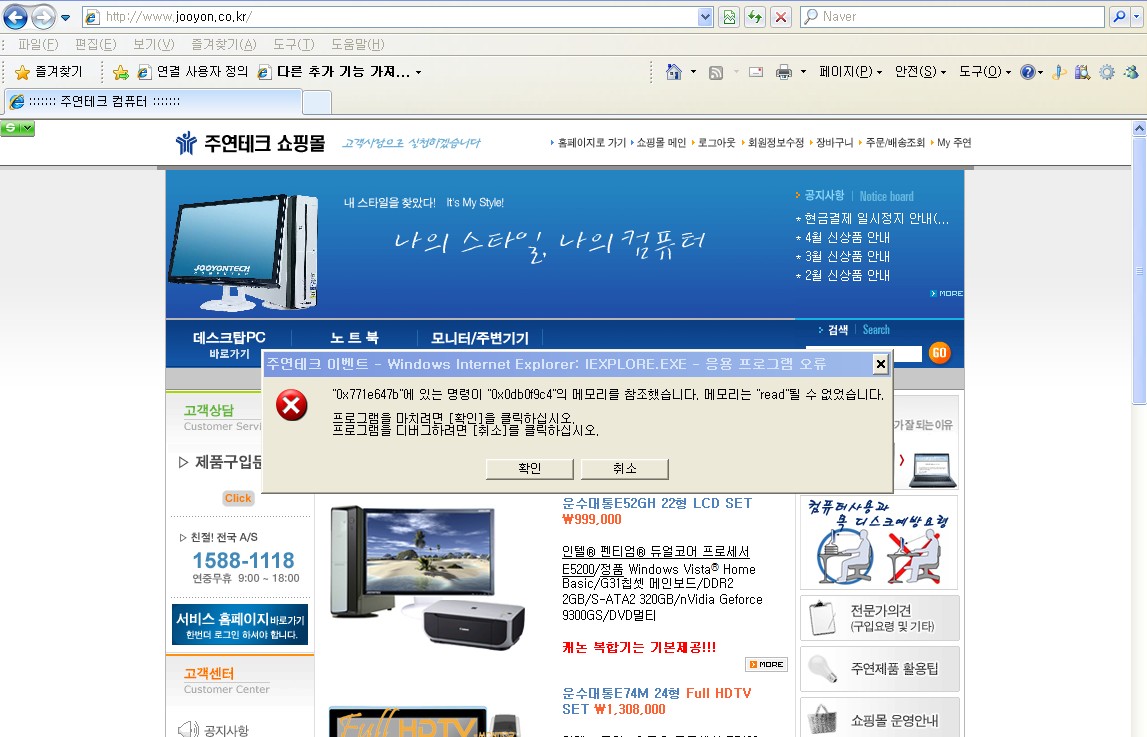Click the 주연제품 활용팁 lightbulb banner
Image resolution: width=1147 pixels, height=737 pixels.
click(x=880, y=668)
